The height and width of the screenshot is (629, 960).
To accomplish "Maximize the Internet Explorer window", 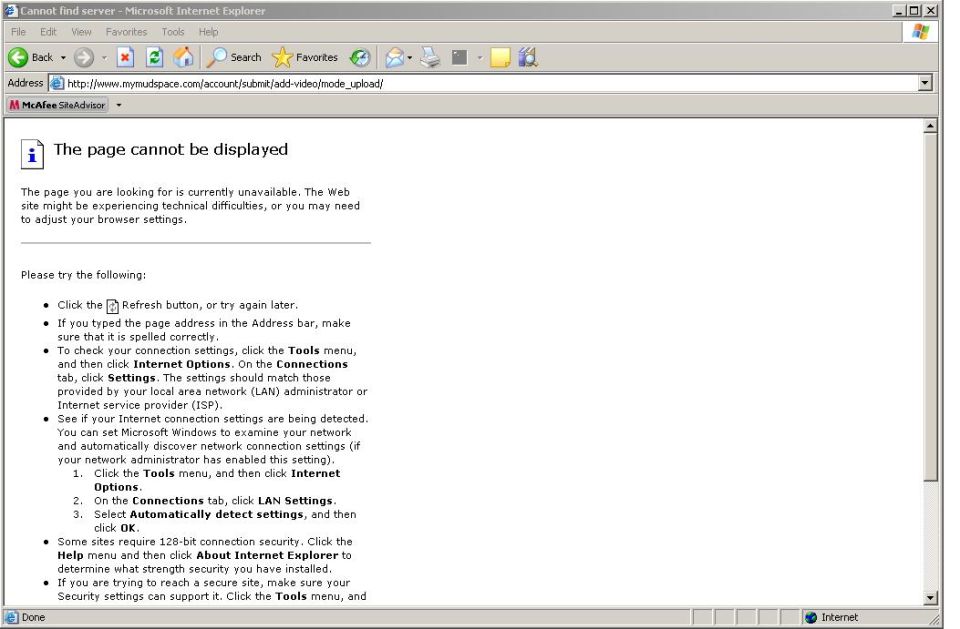I will pyautogui.click(x=914, y=10).
